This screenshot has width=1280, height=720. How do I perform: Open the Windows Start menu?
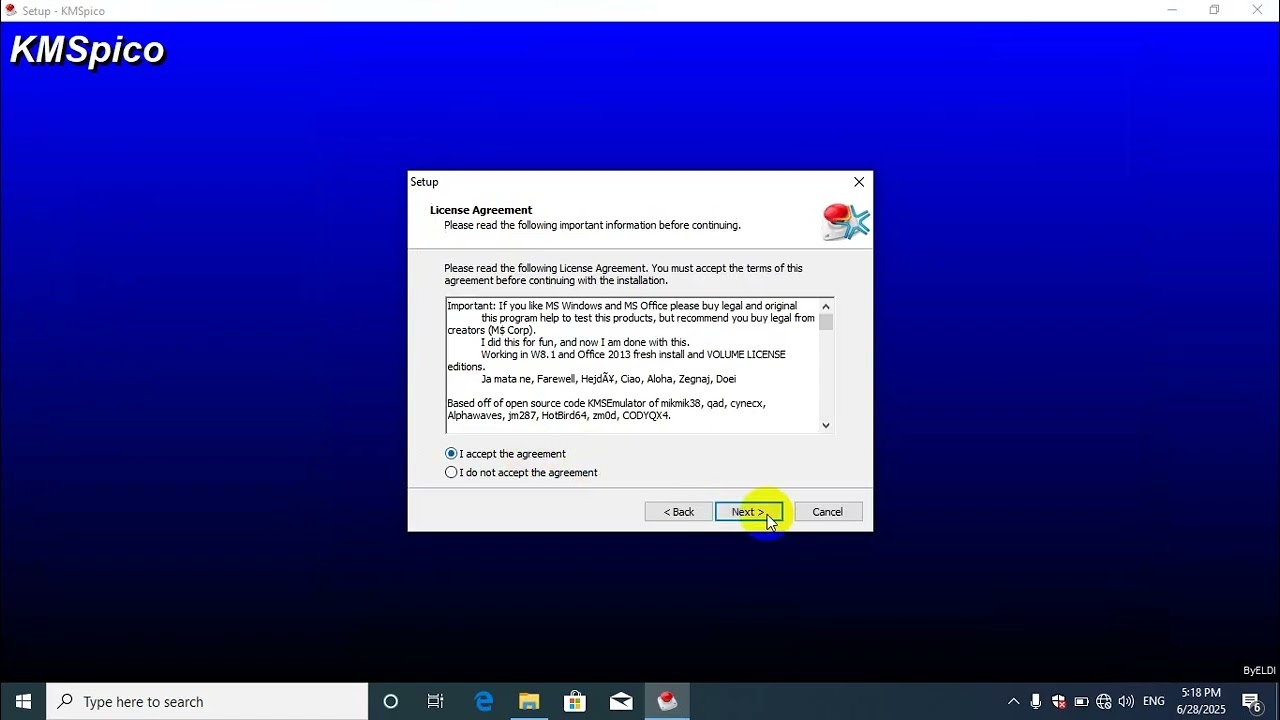(x=23, y=702)
